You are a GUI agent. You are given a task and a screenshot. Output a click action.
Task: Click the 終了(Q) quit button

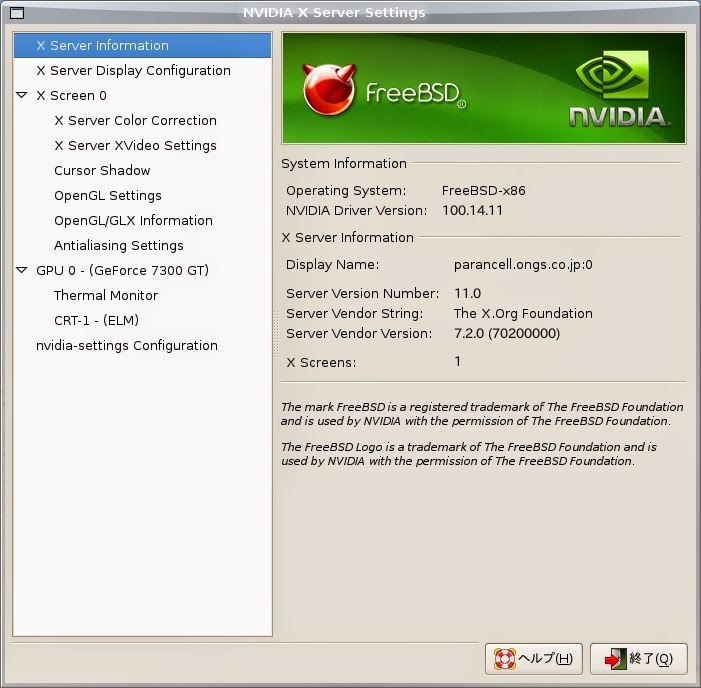click(638, 658)
